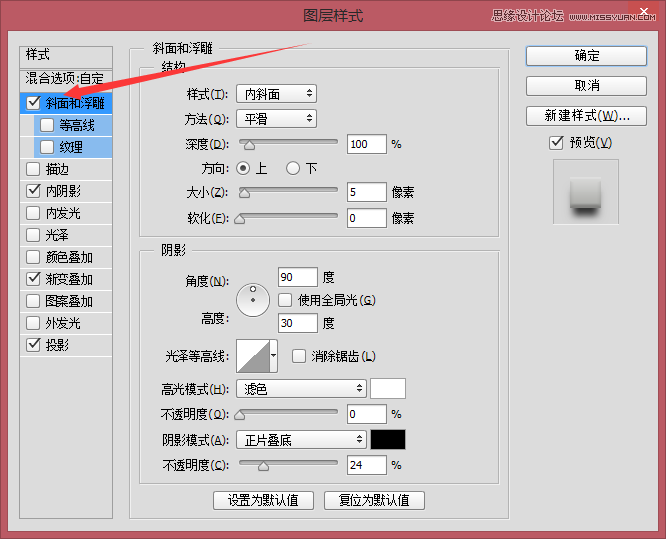Enable the 外发光 checkbox
The width and height of the screenshot is (666, 539).
(x=33, y=323)
